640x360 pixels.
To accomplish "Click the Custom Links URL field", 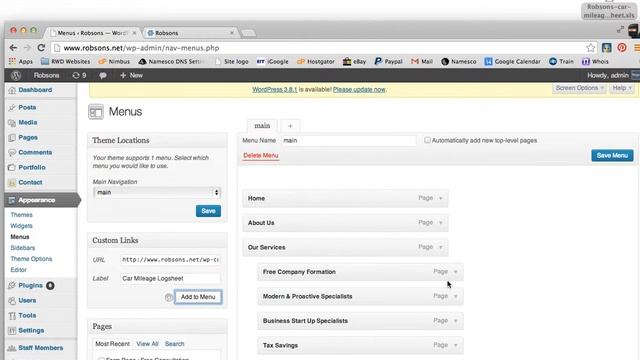I will click(x=170, y=260).
